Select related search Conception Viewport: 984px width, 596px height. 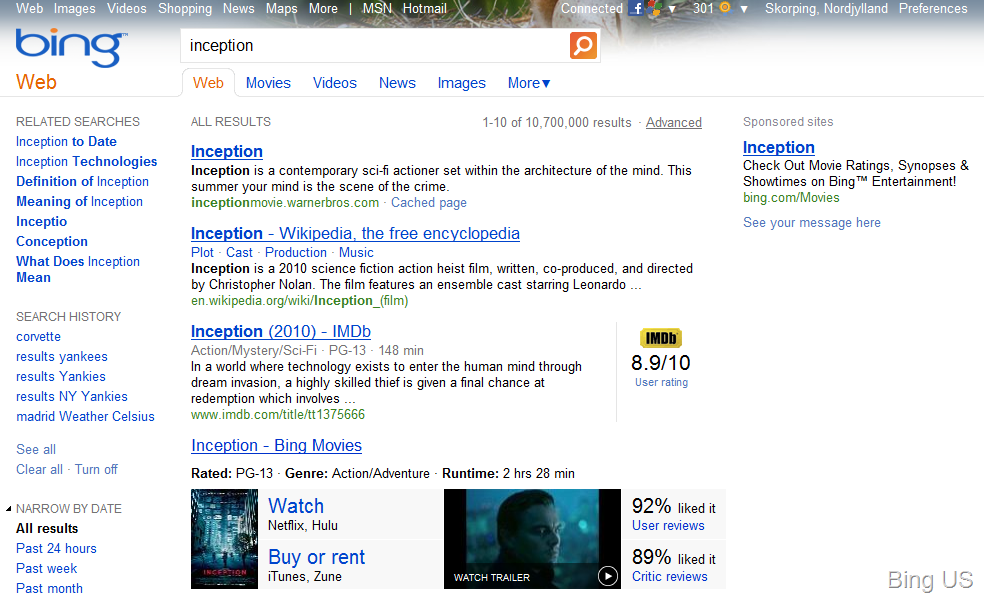coord(51,242)
